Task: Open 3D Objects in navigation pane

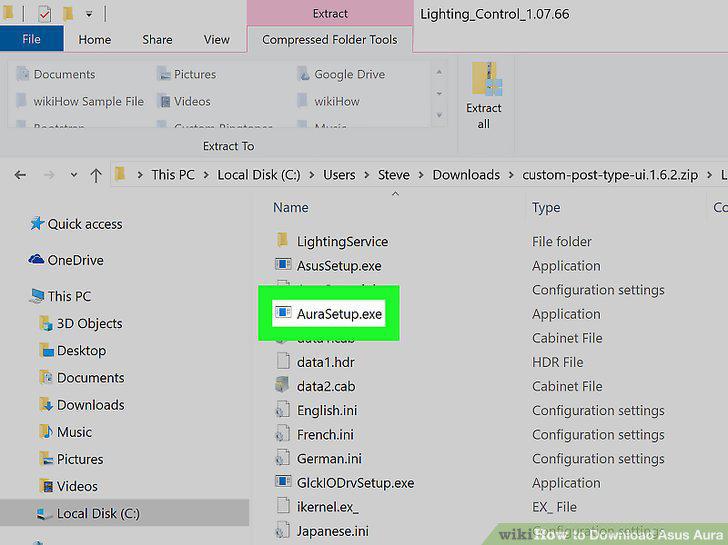Action: point(81,324)
